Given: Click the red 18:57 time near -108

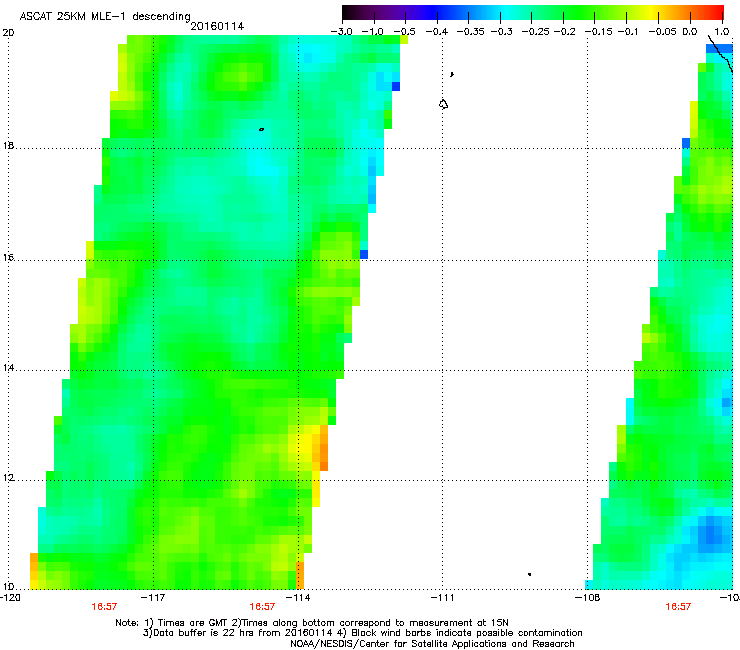Looking at the screenshot, I should tap(678, 607).
